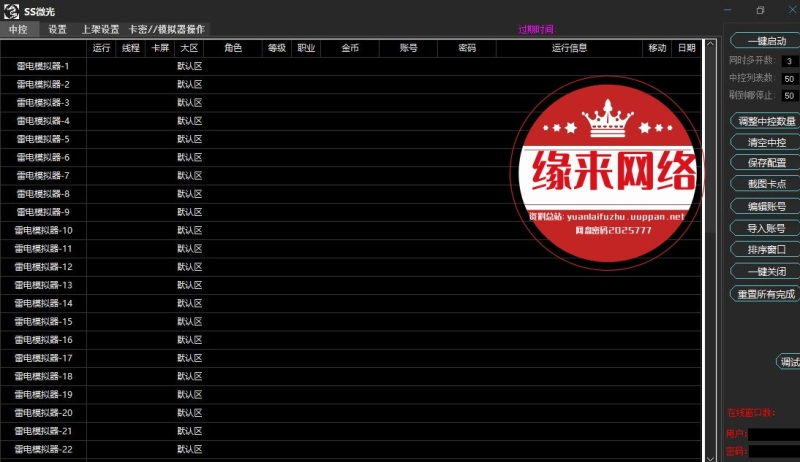Select row 雷电模拟器-2

coord(351,85)
